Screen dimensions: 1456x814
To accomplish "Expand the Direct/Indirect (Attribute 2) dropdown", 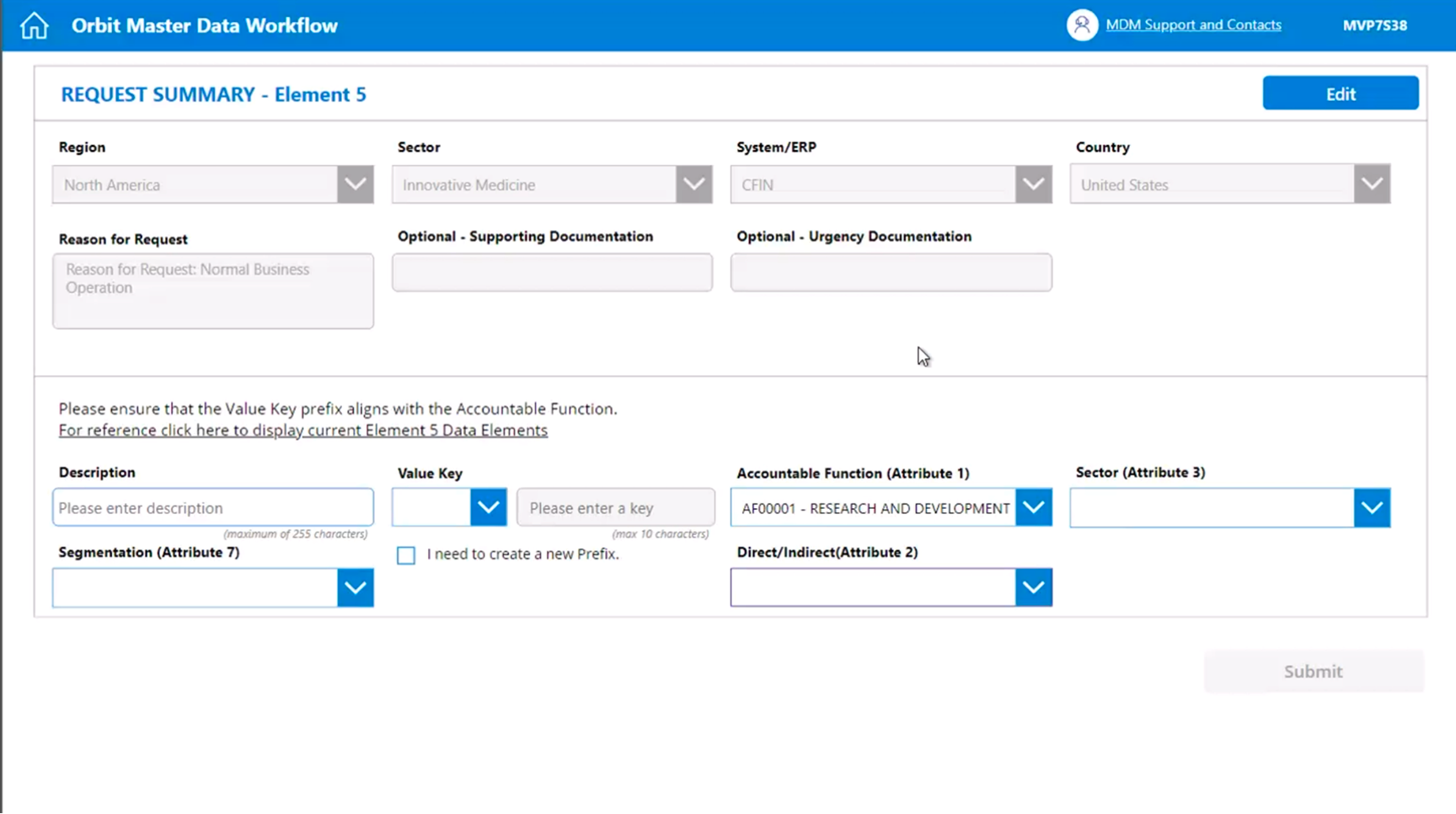I will [1033, 588].
